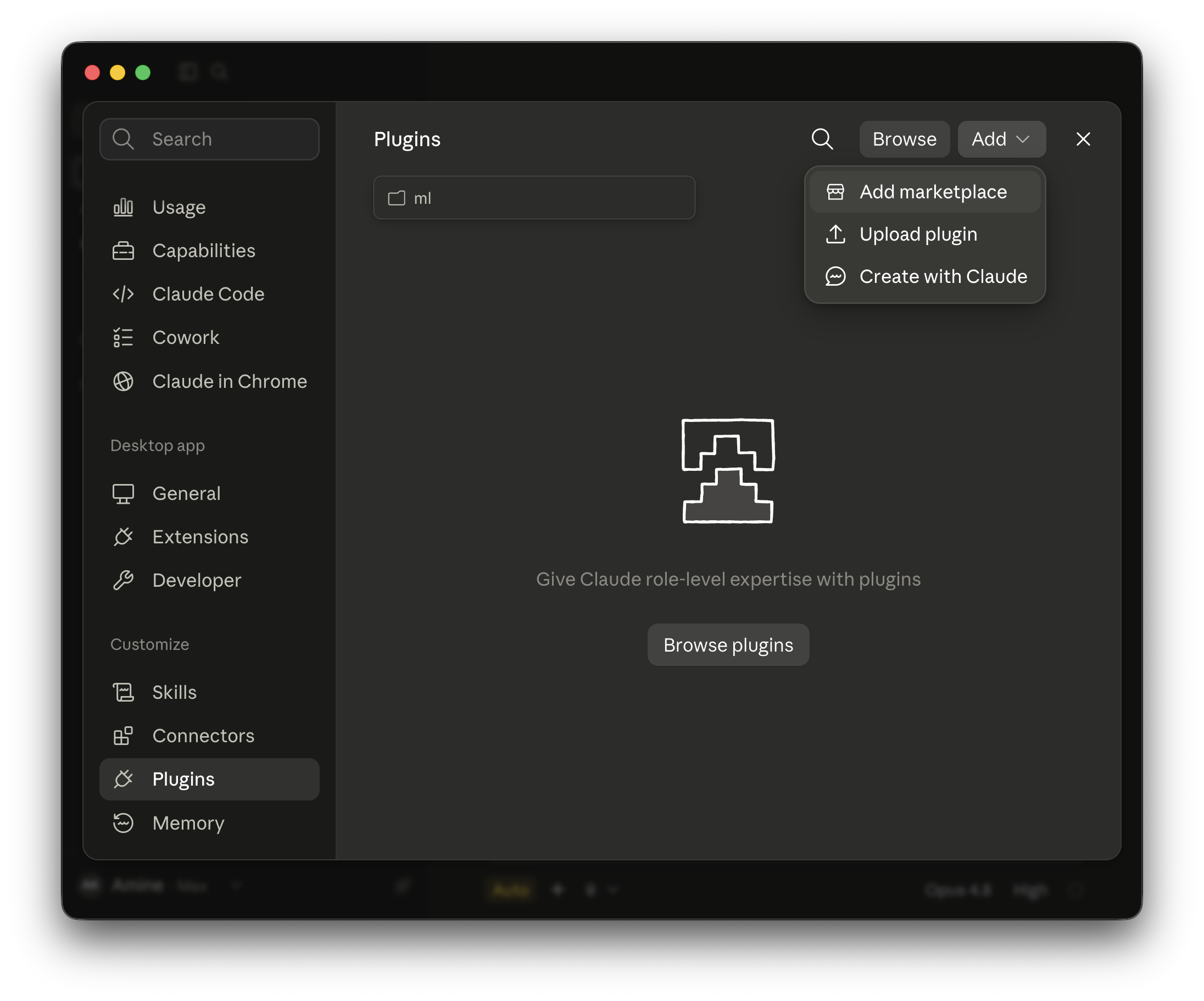The width and height of the screenshot is (1204, 1001).
Task: Open the Memory section
Action: [x=209, y=822]
